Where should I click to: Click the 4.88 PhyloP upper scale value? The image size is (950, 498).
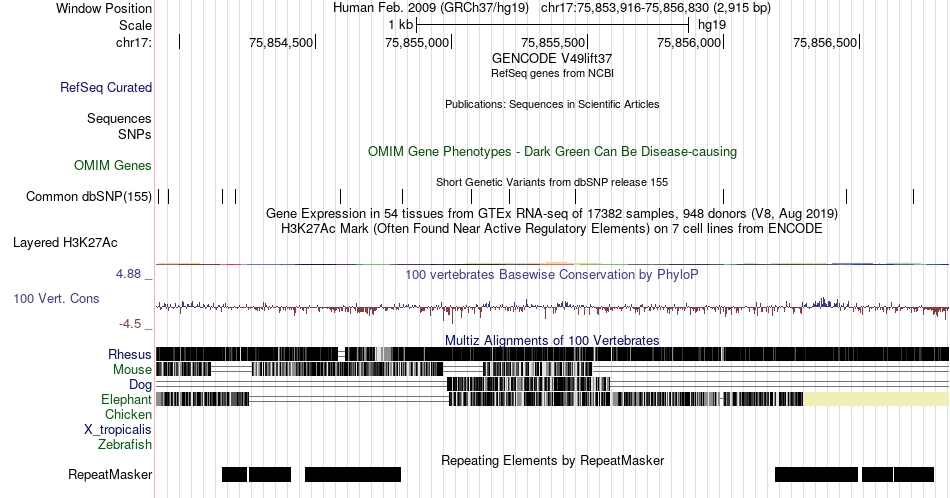point(128,274)
